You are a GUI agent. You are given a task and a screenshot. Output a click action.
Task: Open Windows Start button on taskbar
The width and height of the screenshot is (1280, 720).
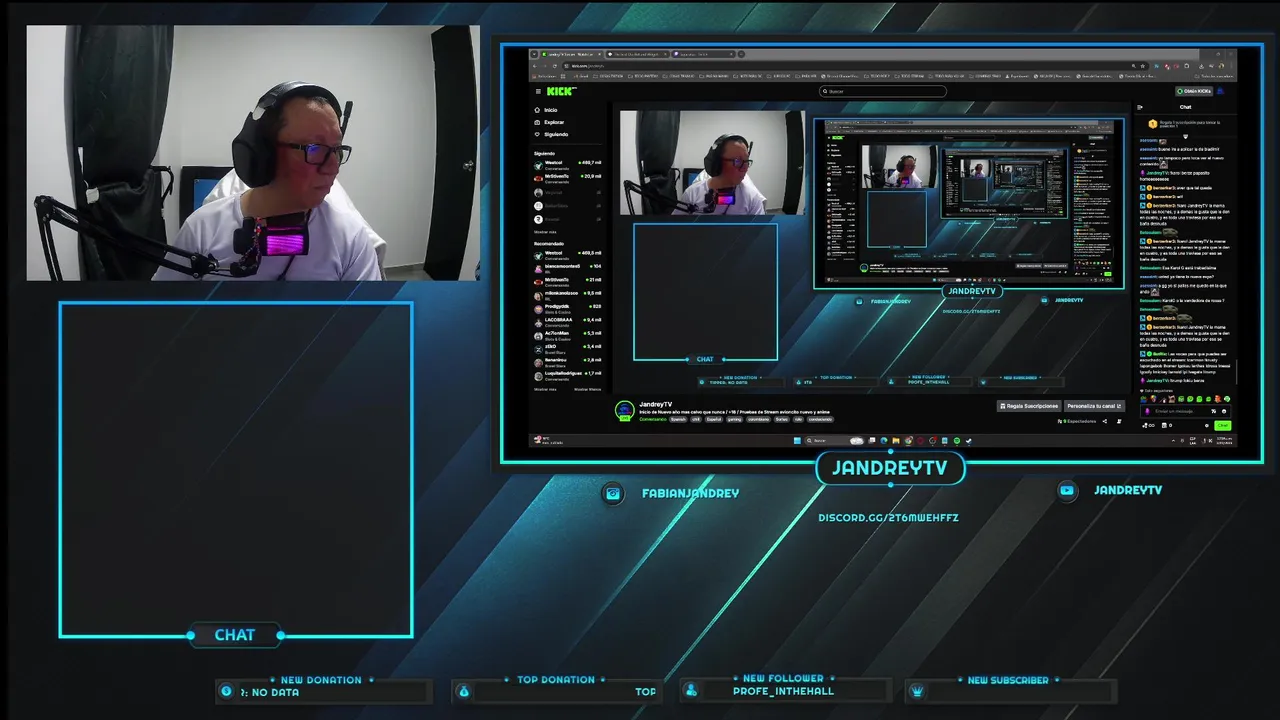[x=797, y=440]
